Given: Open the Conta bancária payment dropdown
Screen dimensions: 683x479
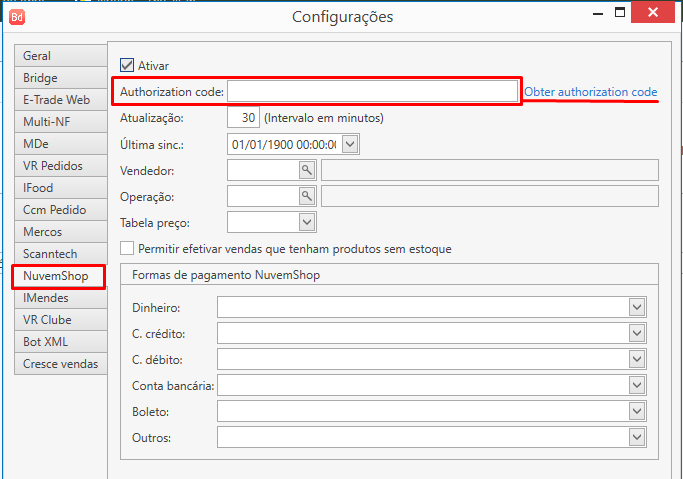Looking at the screenshot, I should pyautogui.click(x=635, y=385).
